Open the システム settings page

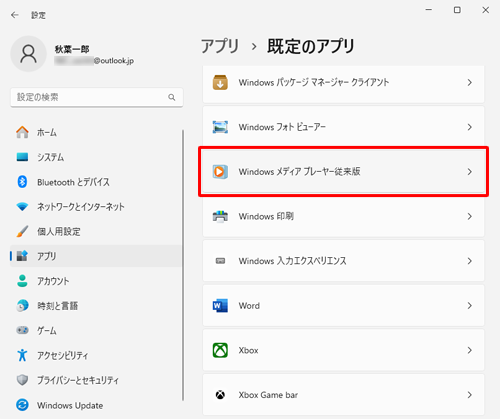(x=96, y=157)
